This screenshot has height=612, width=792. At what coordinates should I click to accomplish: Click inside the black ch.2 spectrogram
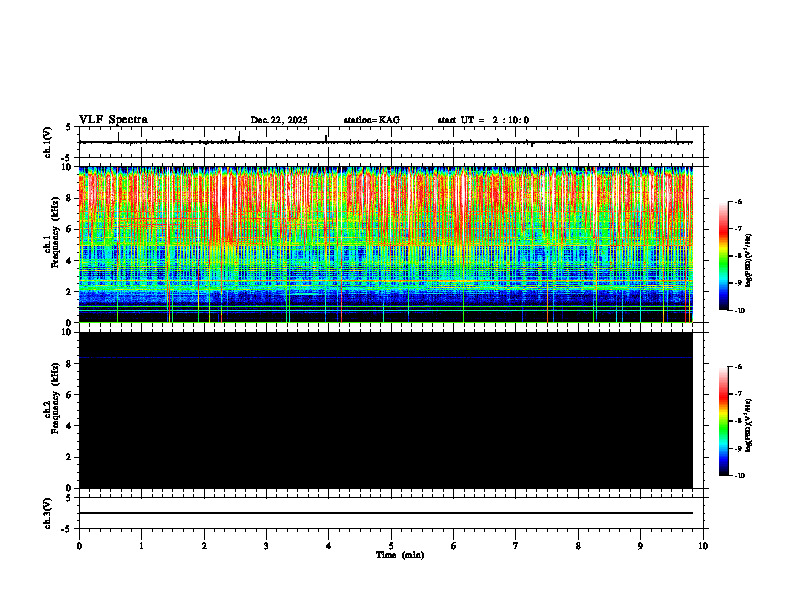tap(386, 410)
